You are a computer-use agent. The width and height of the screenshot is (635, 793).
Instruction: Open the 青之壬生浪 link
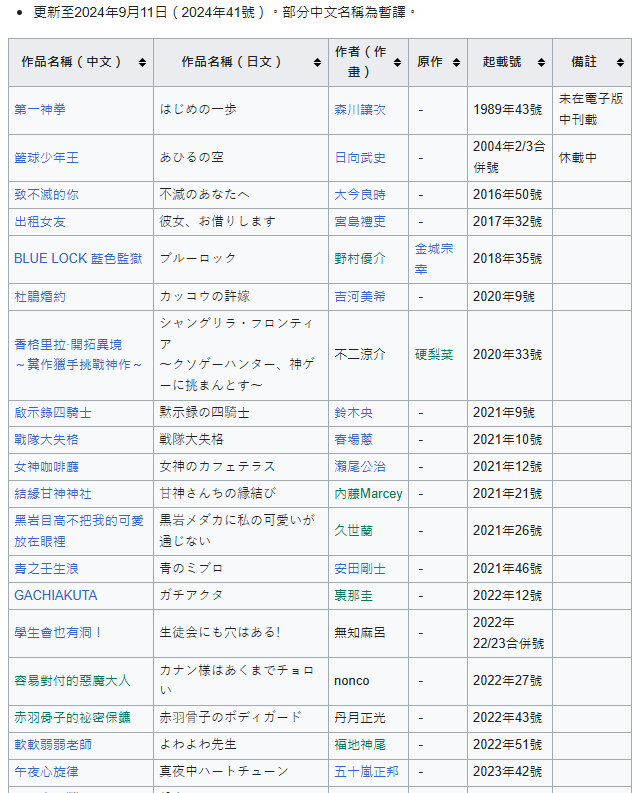click(x=47, y=569)
